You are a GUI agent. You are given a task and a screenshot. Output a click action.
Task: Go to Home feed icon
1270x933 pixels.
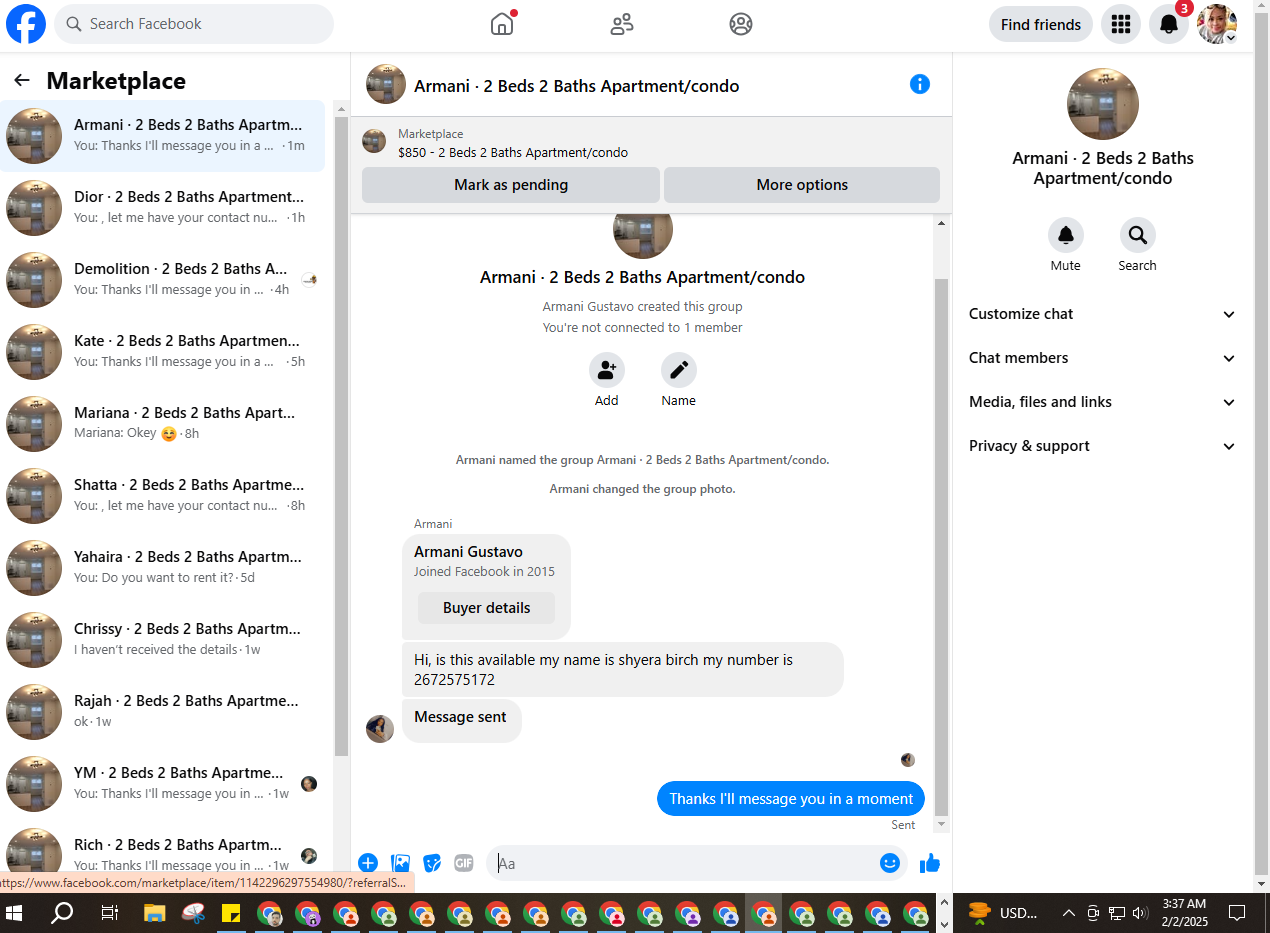pos(502,24)
